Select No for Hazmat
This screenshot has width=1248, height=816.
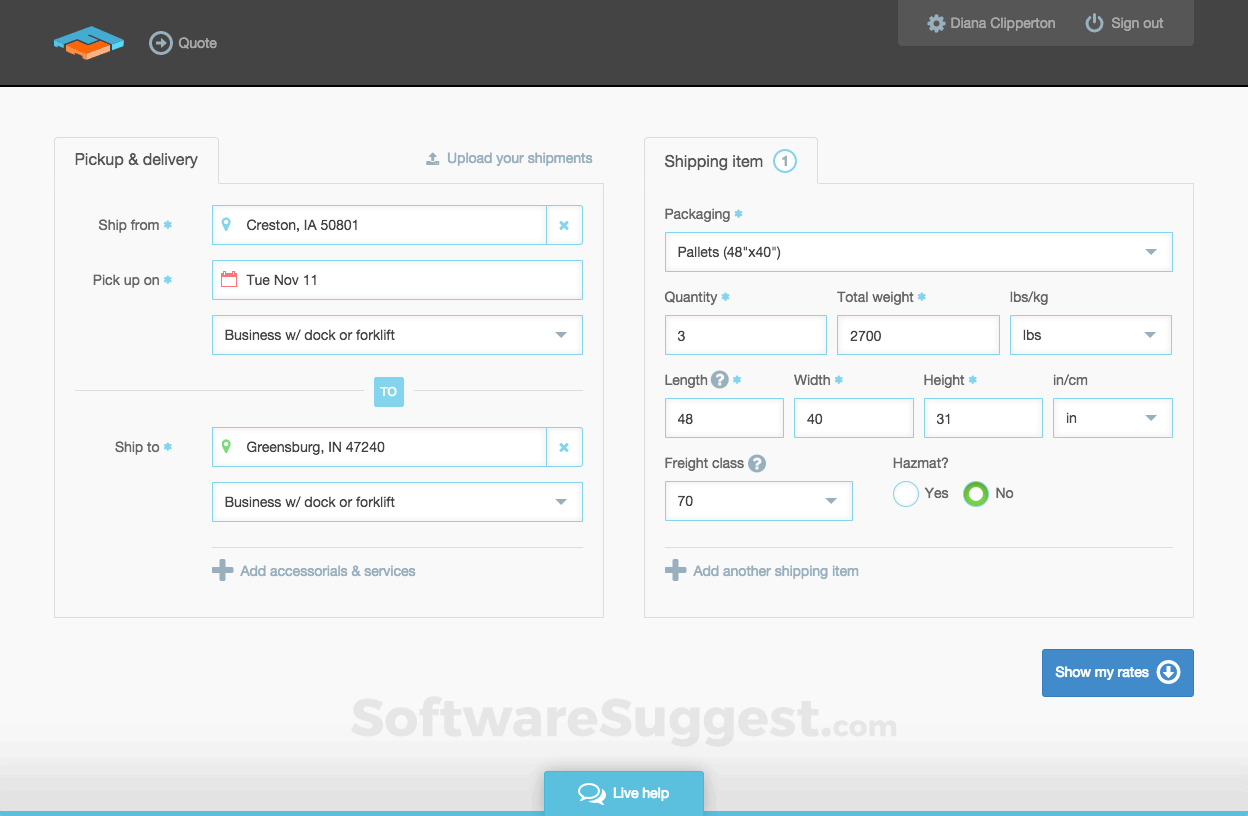click(x=974, y=493)
